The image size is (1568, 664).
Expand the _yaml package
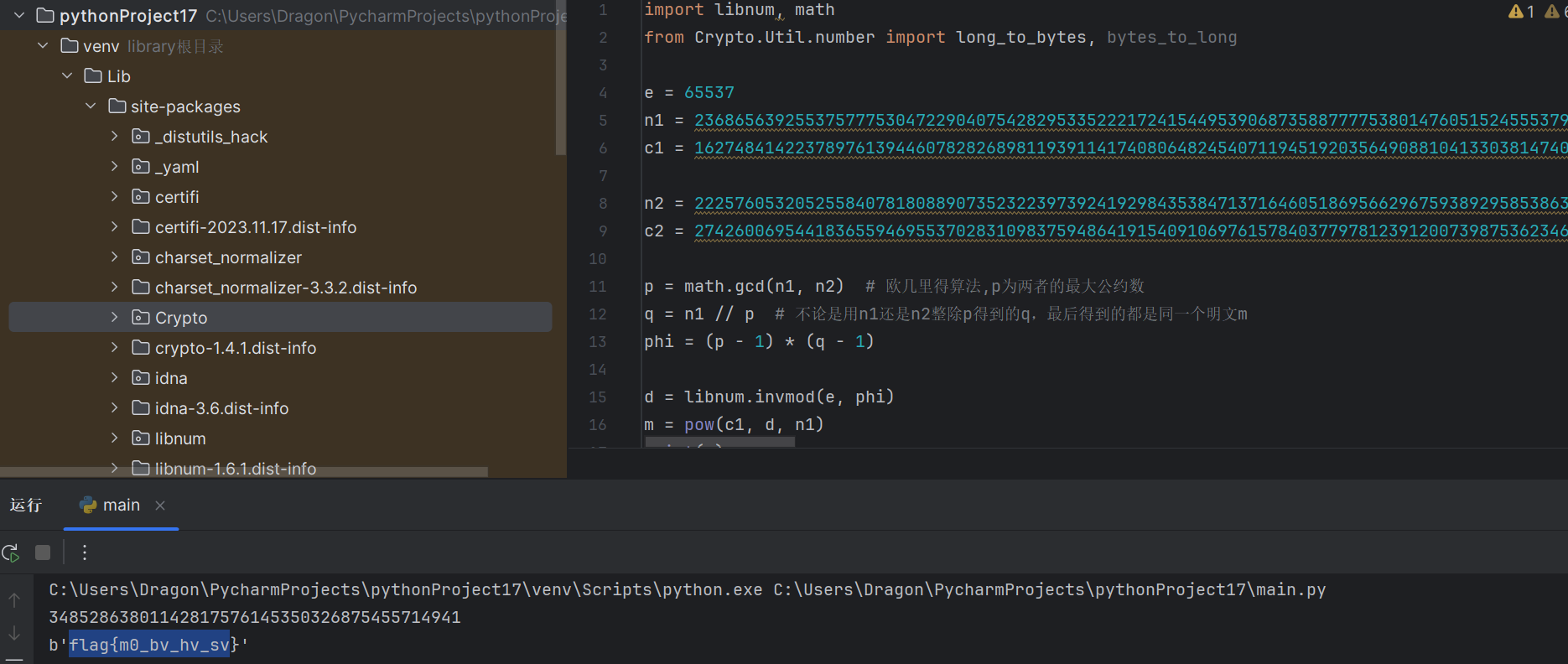[115, 167]
